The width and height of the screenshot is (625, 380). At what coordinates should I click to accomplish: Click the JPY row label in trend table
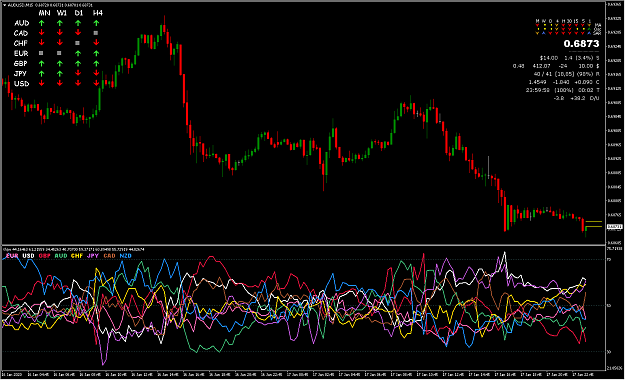coord(20,74)
